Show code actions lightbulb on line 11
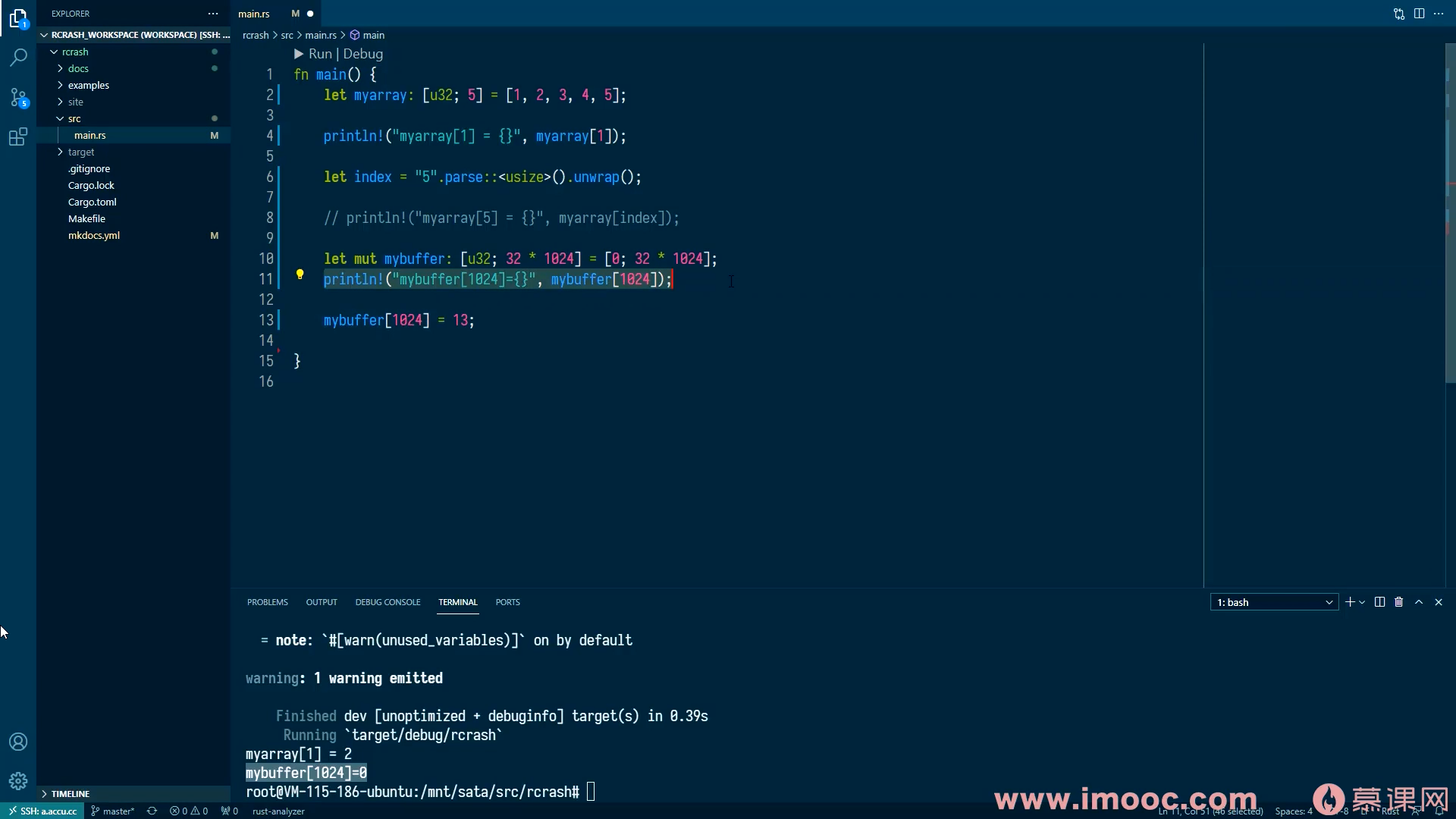Viewport: 1456px width, 819px height. coord(300,275)
